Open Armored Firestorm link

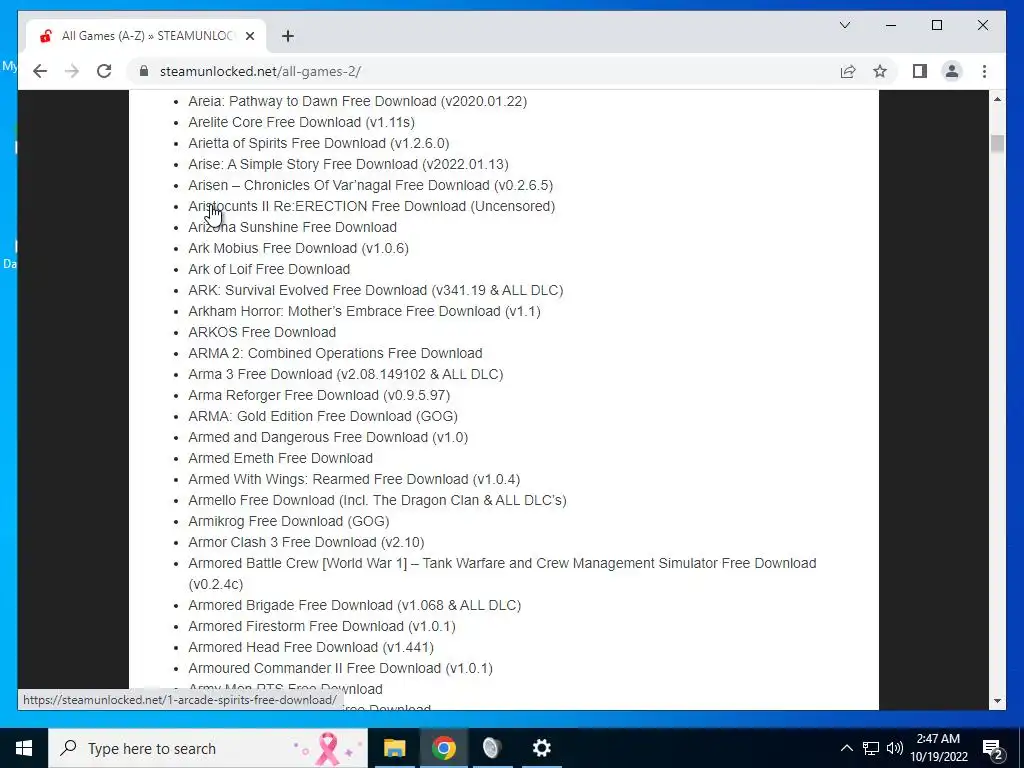322,626
